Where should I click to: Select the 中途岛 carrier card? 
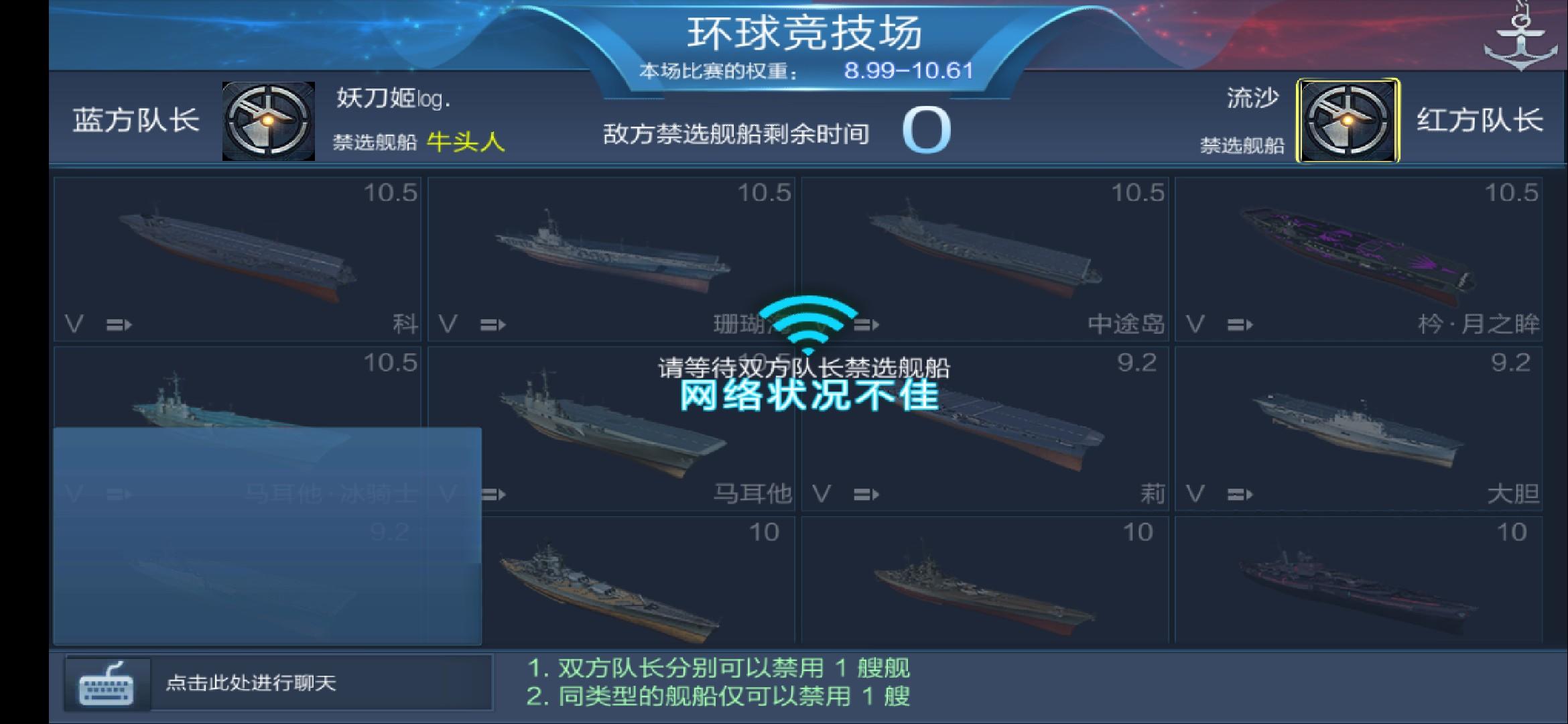coord(985,259)
